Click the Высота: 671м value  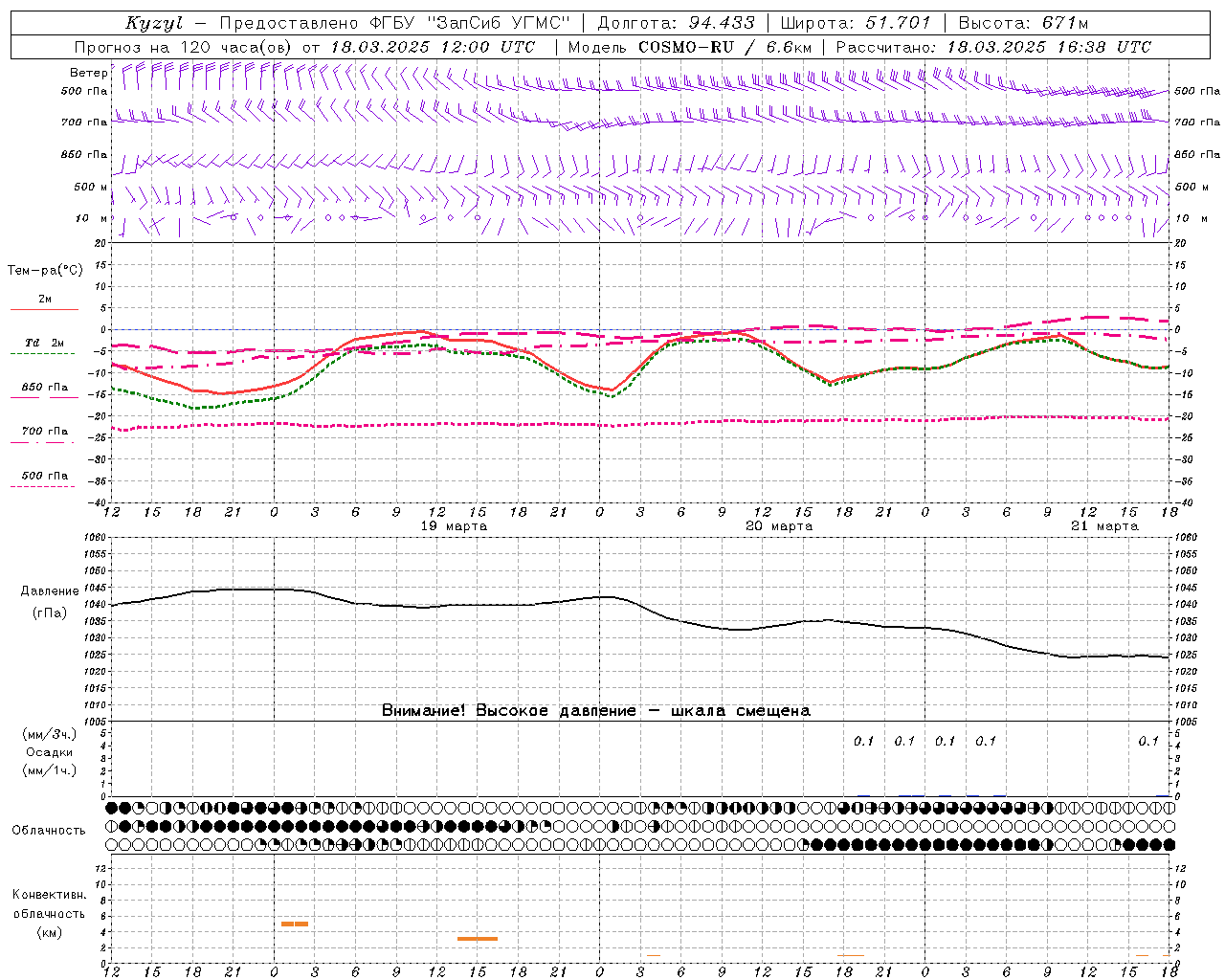[1023, 23]
